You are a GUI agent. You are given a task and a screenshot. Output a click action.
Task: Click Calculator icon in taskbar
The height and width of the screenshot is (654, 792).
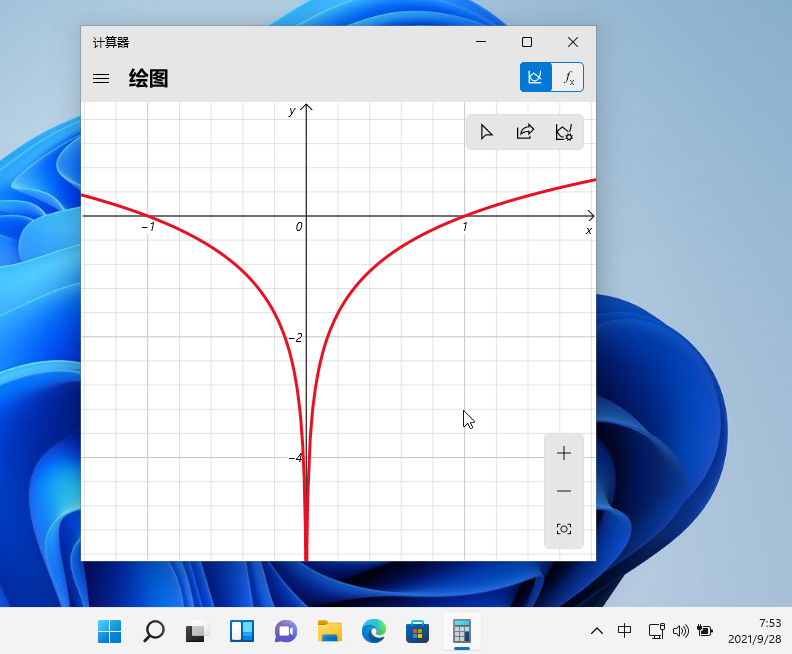(462, 631)
